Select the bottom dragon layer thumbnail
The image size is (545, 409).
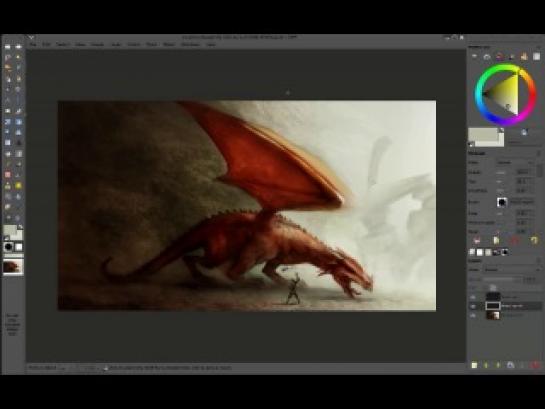click(493, 315)
